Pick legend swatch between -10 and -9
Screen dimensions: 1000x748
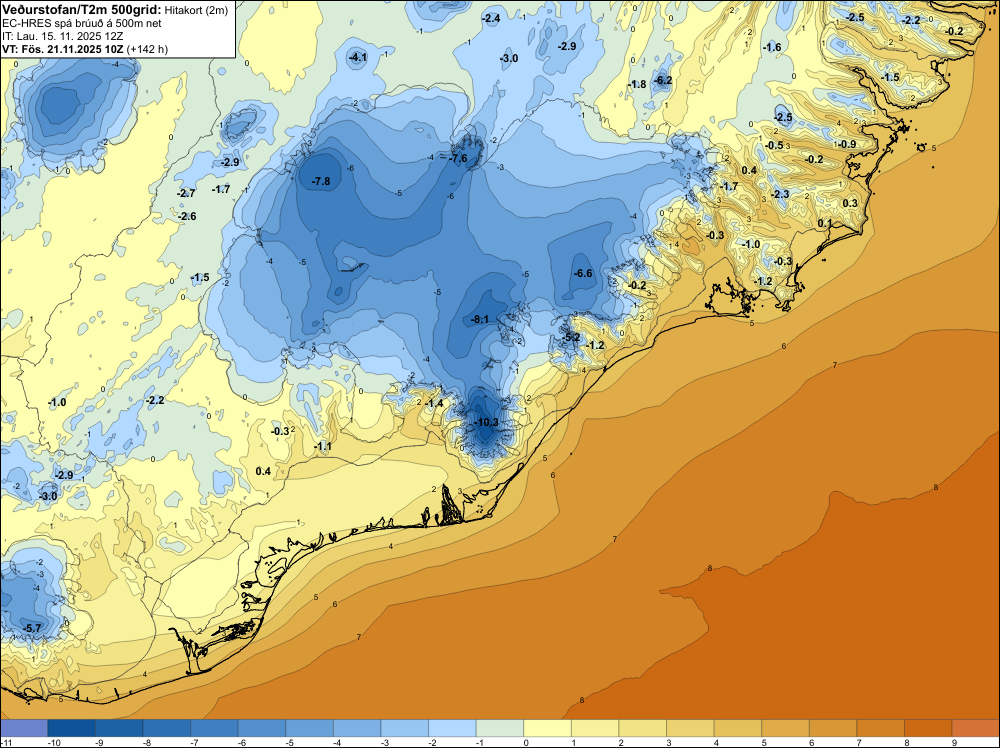pos(71,728)
